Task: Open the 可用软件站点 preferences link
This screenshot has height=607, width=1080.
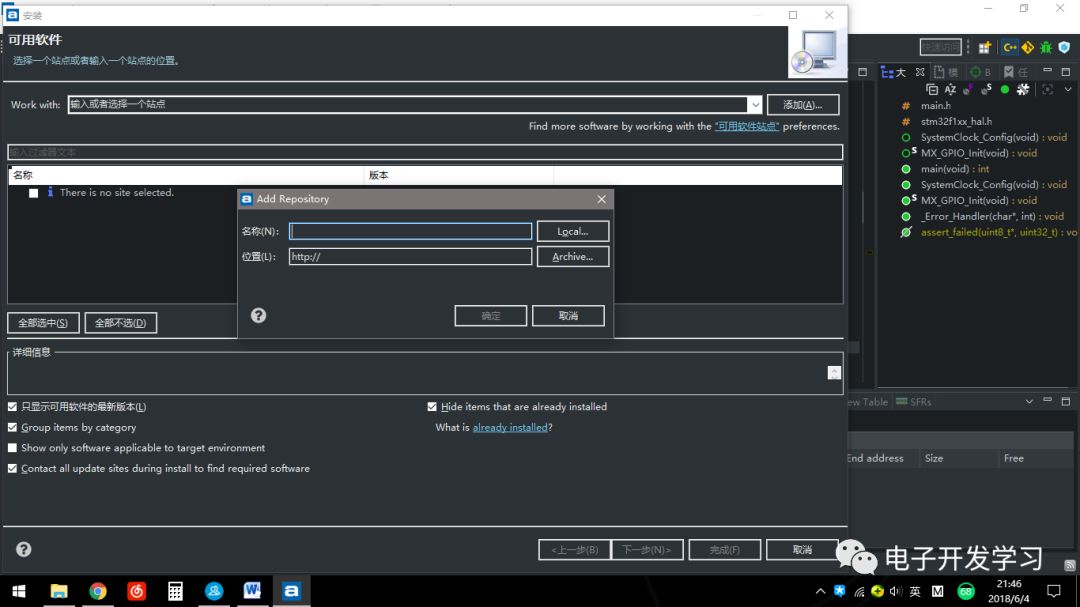Action: (x=747, y=126)
